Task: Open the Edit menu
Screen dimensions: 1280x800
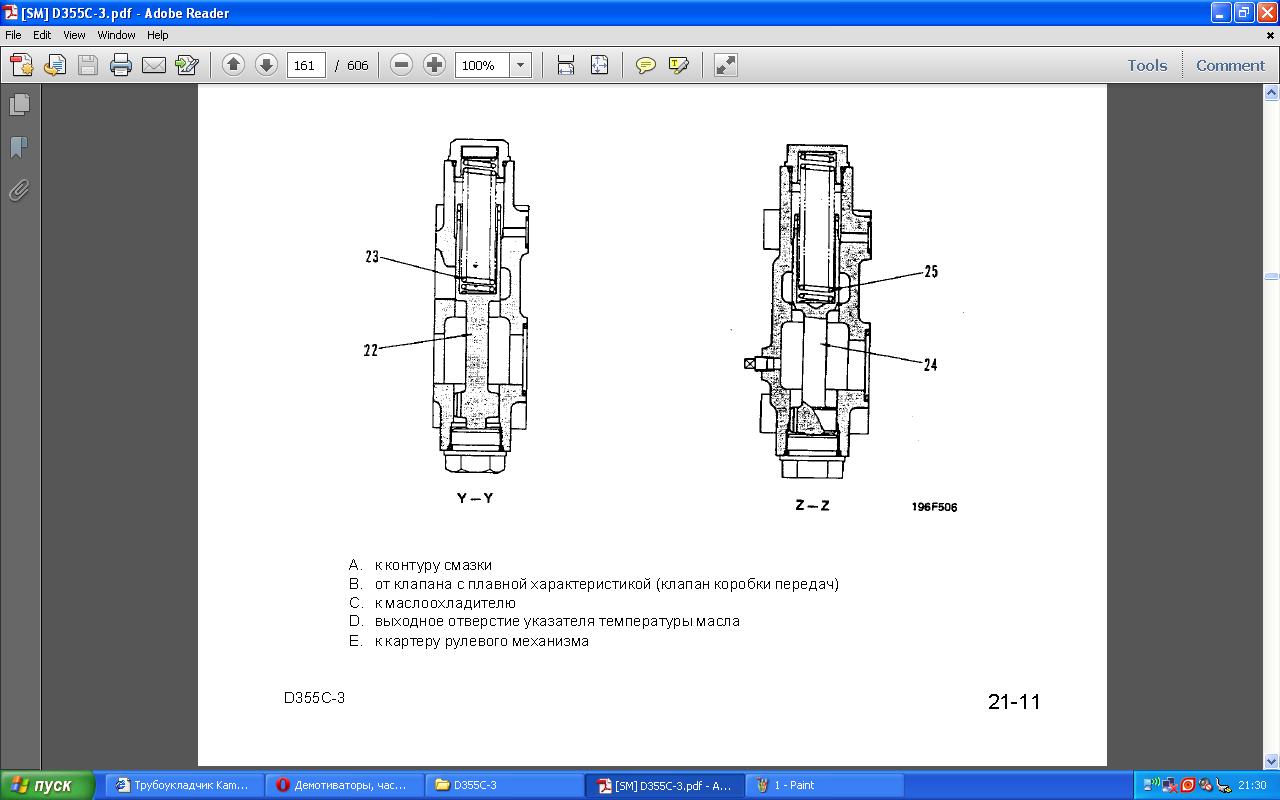Action: tap(42, 35)
